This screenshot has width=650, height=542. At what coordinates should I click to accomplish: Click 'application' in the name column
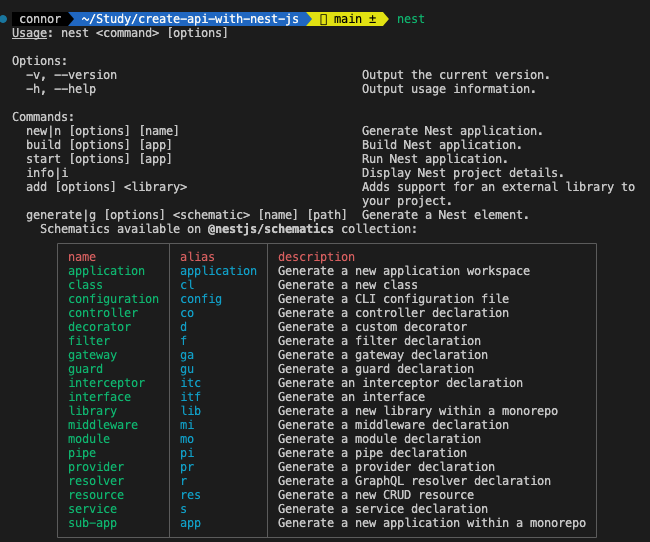(107, 271)
